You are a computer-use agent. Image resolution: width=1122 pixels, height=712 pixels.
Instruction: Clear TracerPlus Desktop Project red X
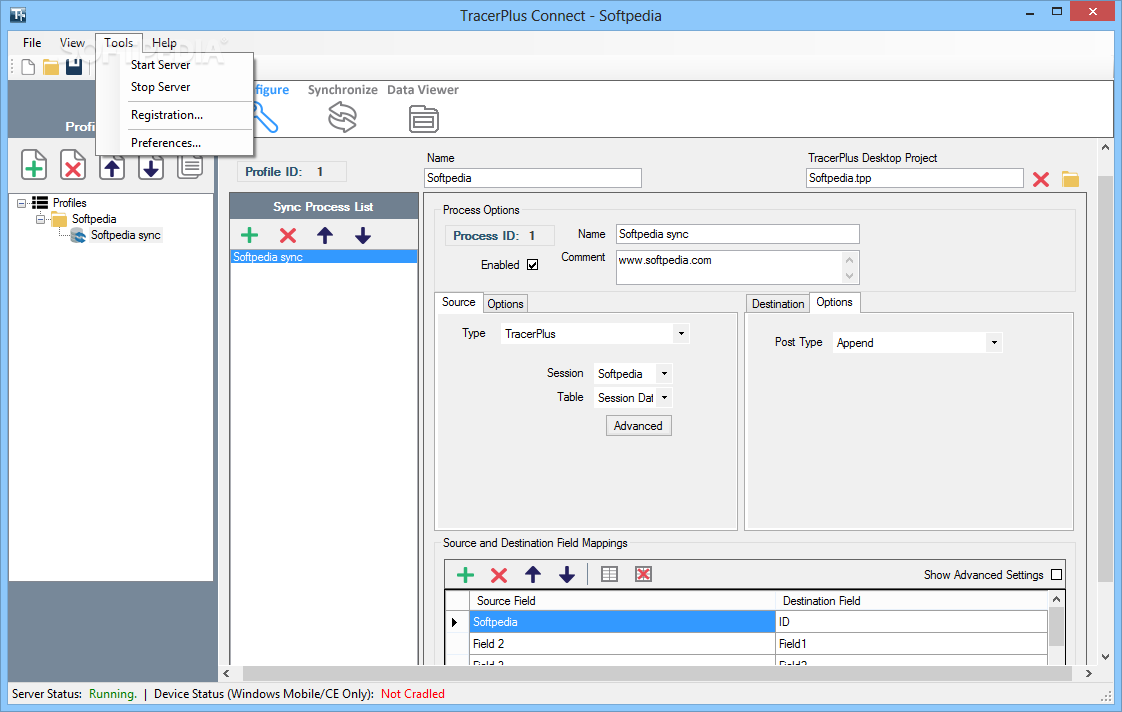(x=1041, y=179)
